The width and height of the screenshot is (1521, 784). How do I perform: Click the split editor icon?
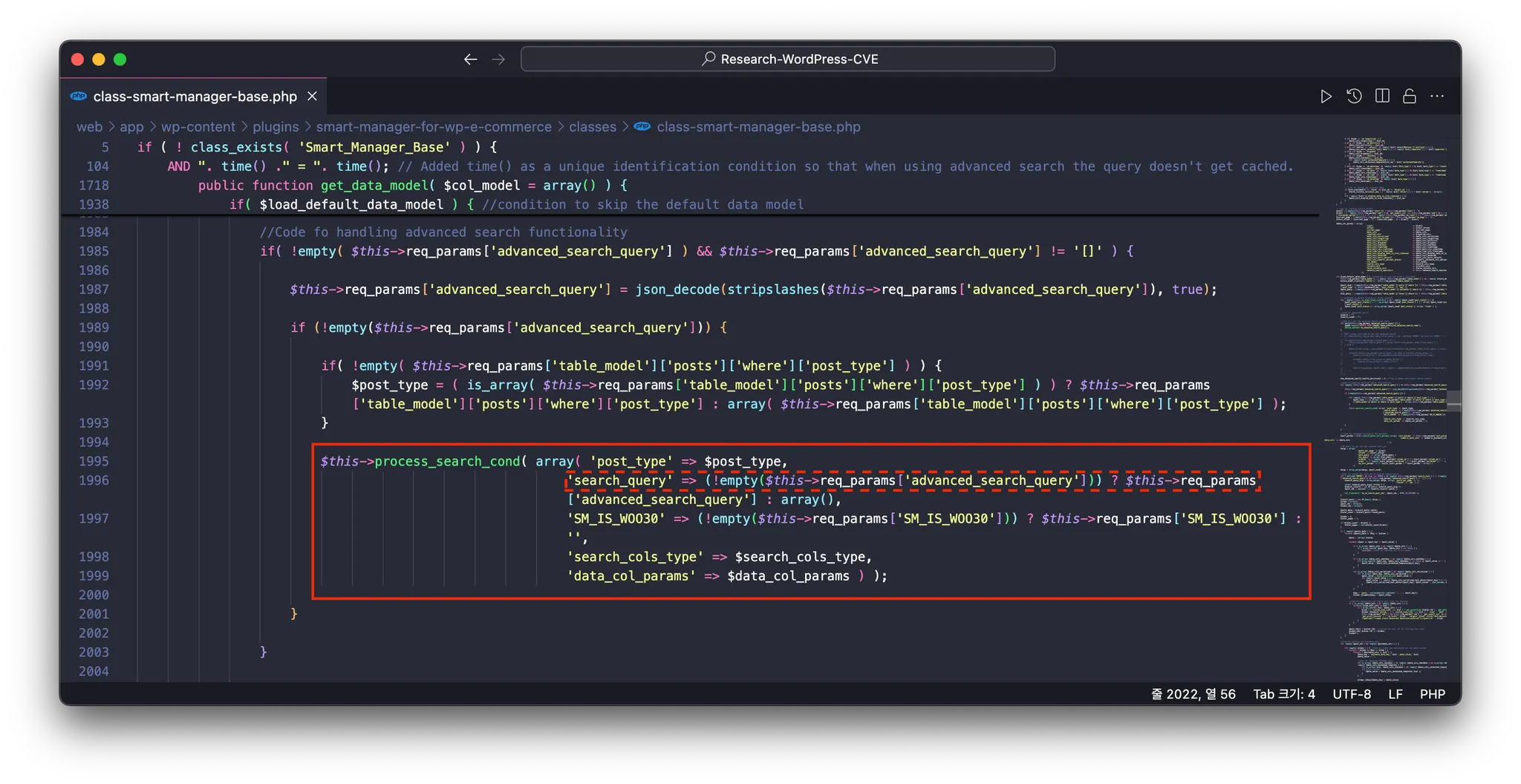(x=1382, y=97)
